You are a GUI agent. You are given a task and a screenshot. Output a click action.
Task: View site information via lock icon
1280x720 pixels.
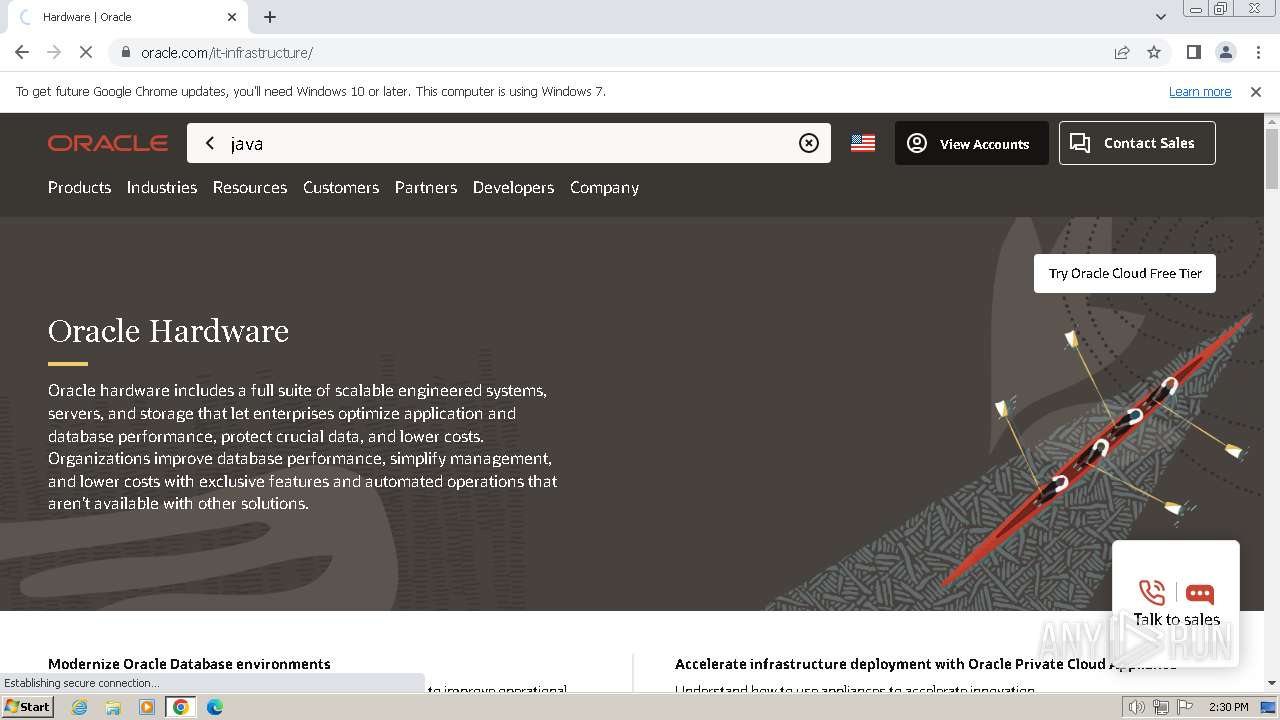click(125, 52)
